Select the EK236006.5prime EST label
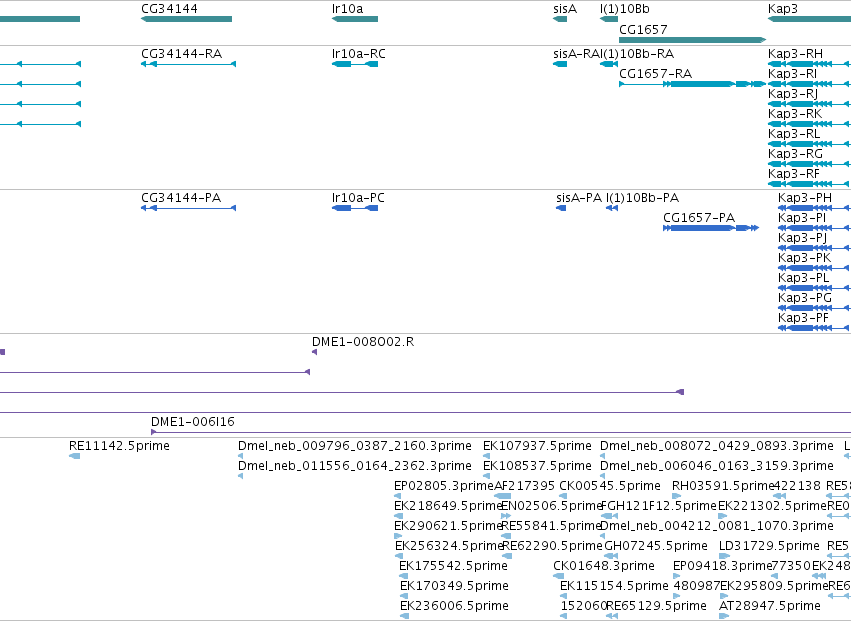851x621 pixels. click(x=454, y=606)
